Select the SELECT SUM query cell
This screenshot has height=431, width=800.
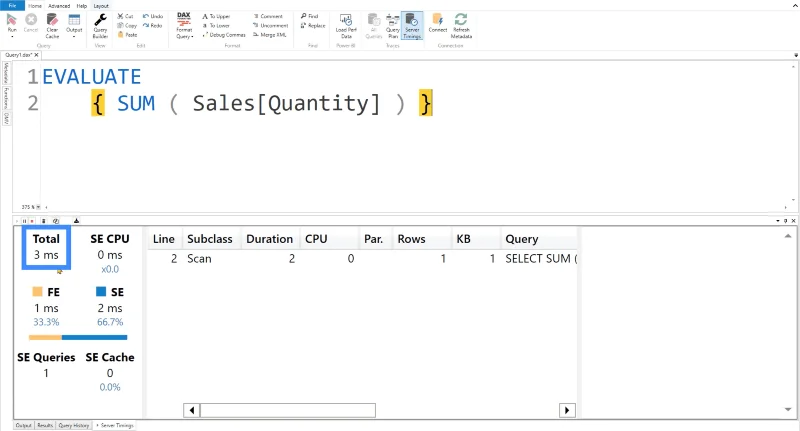(540, 259)
